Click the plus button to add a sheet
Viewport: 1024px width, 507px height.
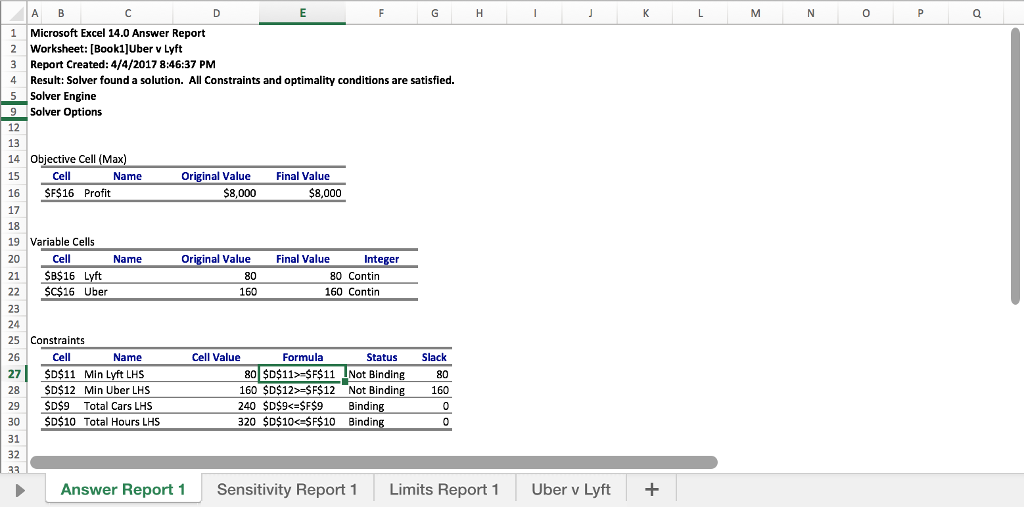pos(652,489)
